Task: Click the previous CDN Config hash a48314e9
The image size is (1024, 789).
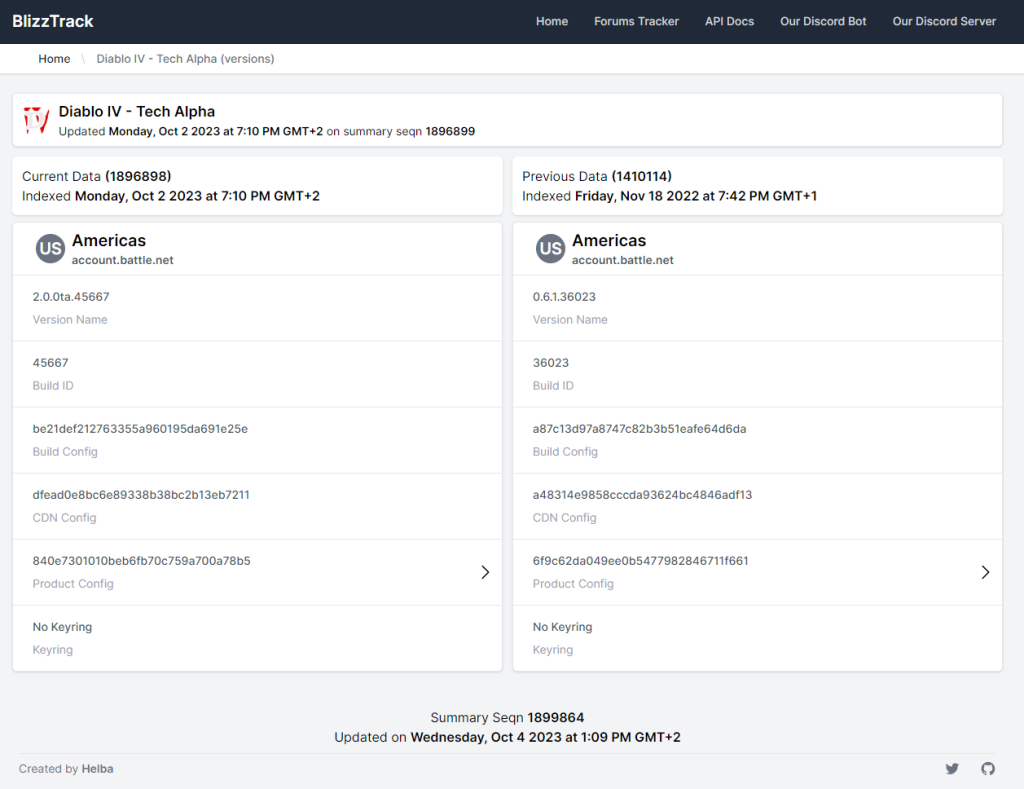Action: click(642, 495)
